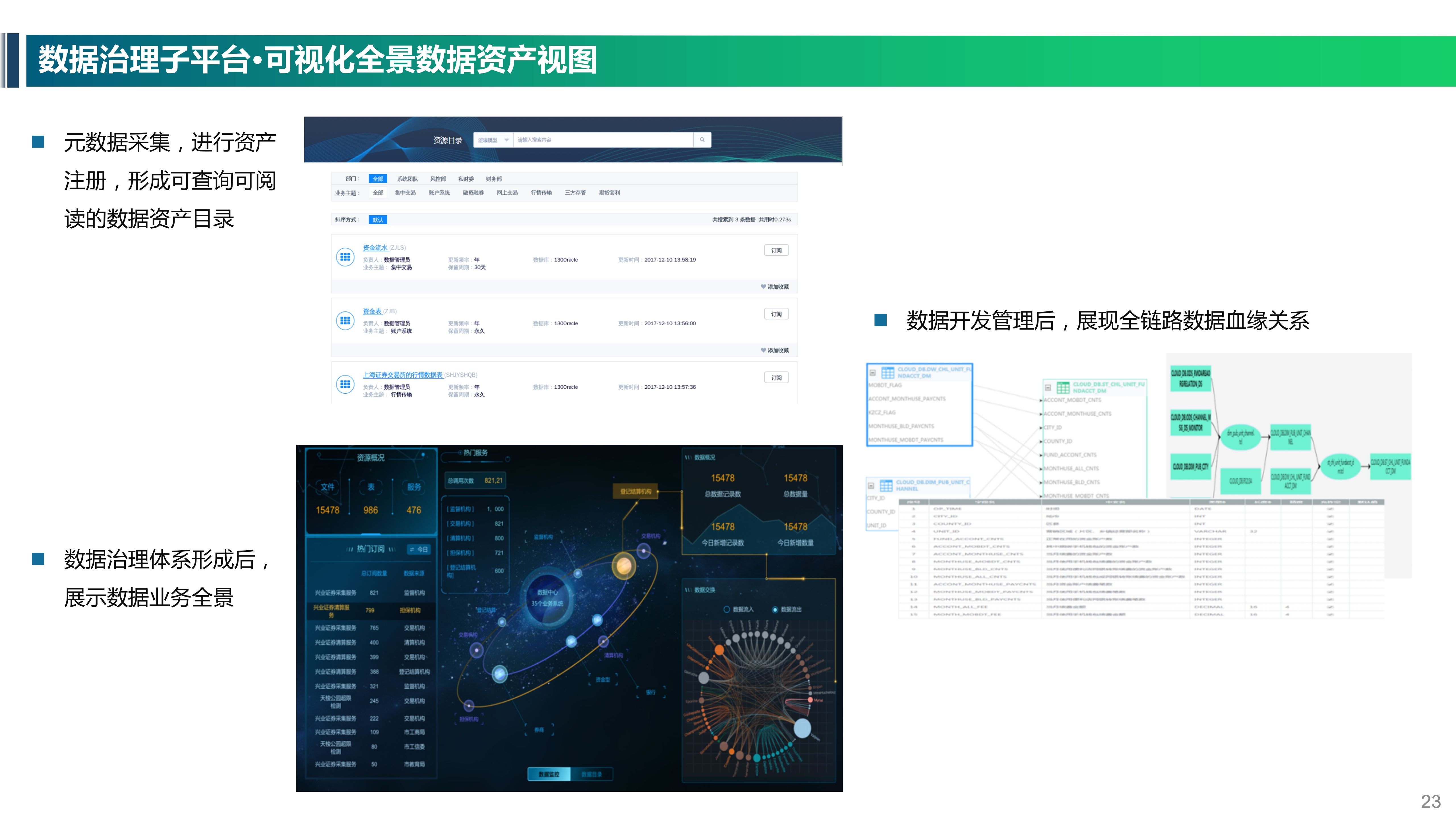The height and width of the screenshot is (819, 1456).
Task: Collapse the CLOUD_DB.DIM_PUB_UNIT table node
Action: point(871,485)
